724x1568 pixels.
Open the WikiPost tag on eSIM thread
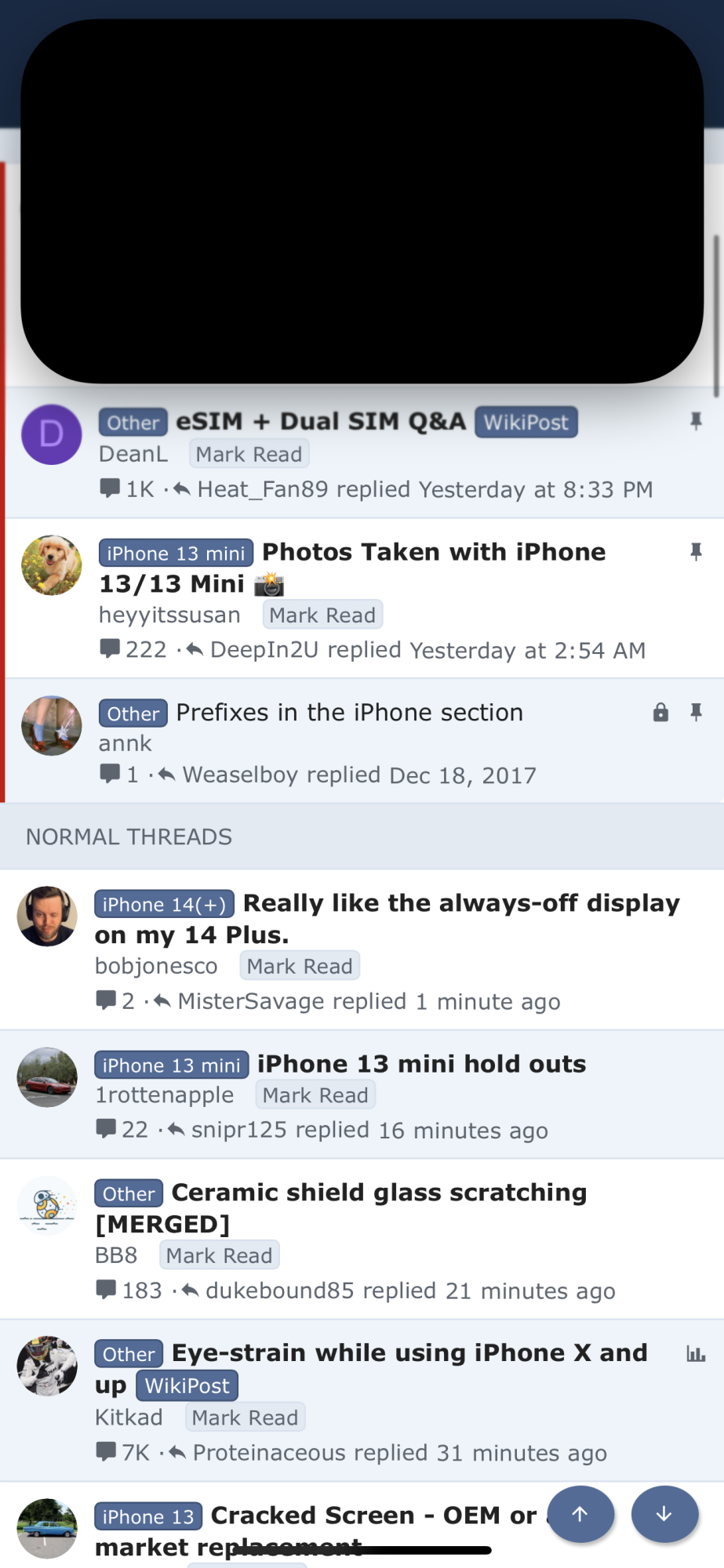pos(526,422)
